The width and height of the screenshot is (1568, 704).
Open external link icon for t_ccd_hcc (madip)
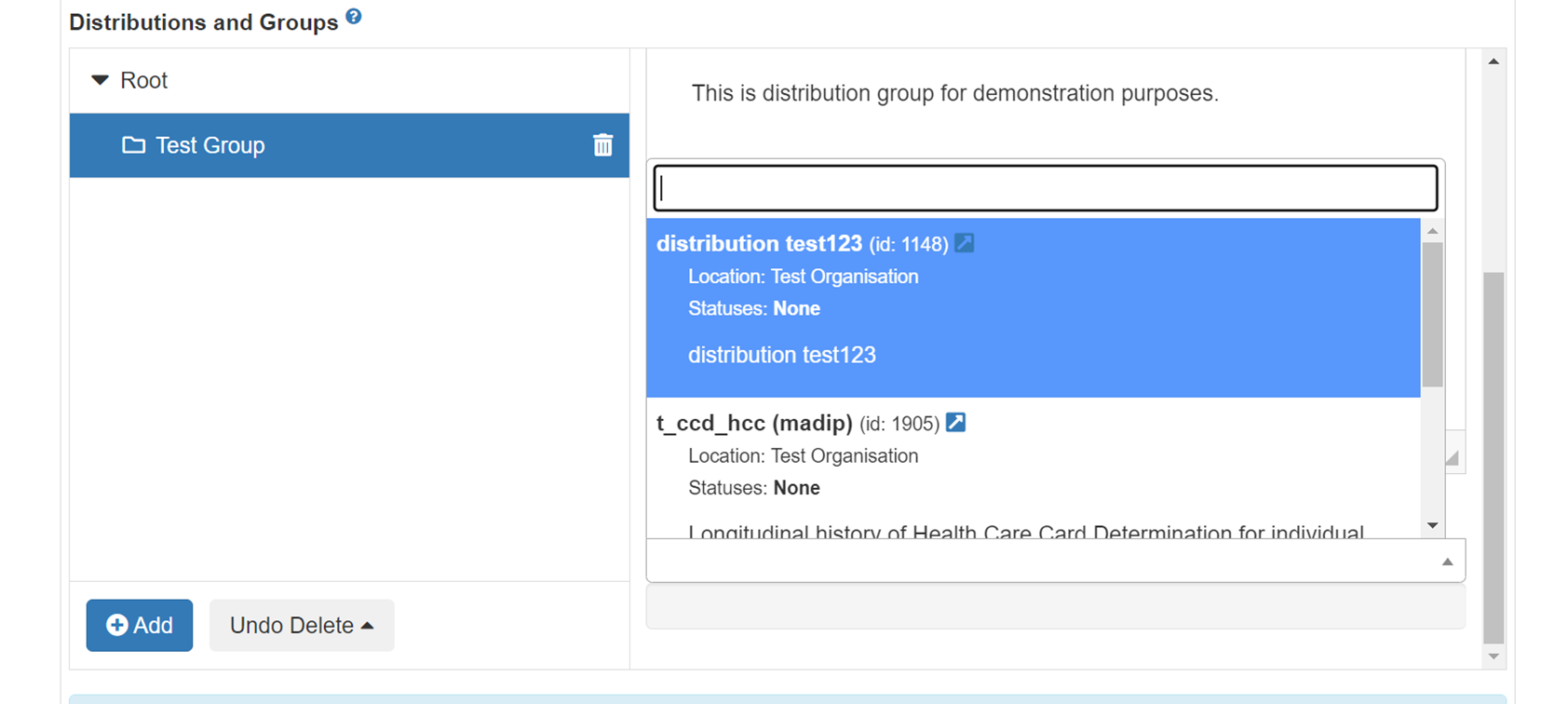click(955, 423)
